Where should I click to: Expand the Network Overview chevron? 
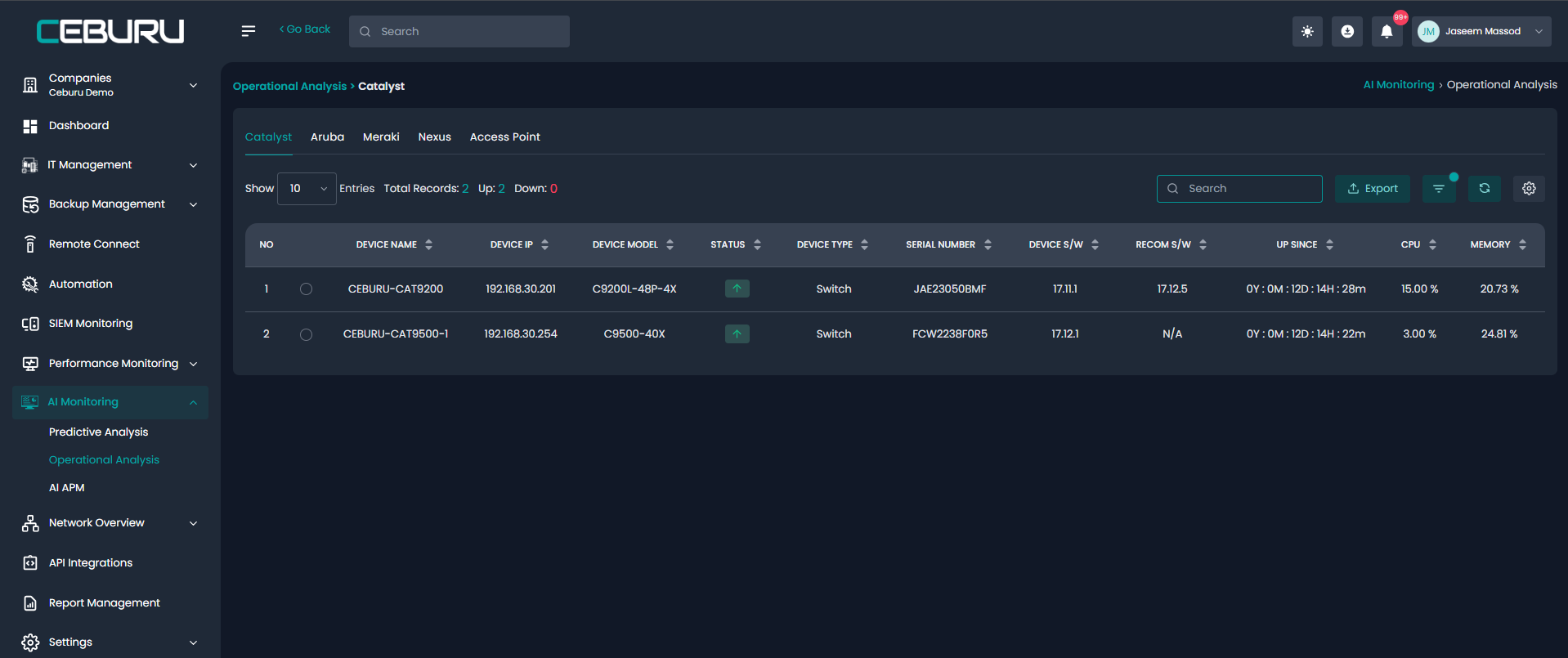pyautogui.click(x=194, y=523)
